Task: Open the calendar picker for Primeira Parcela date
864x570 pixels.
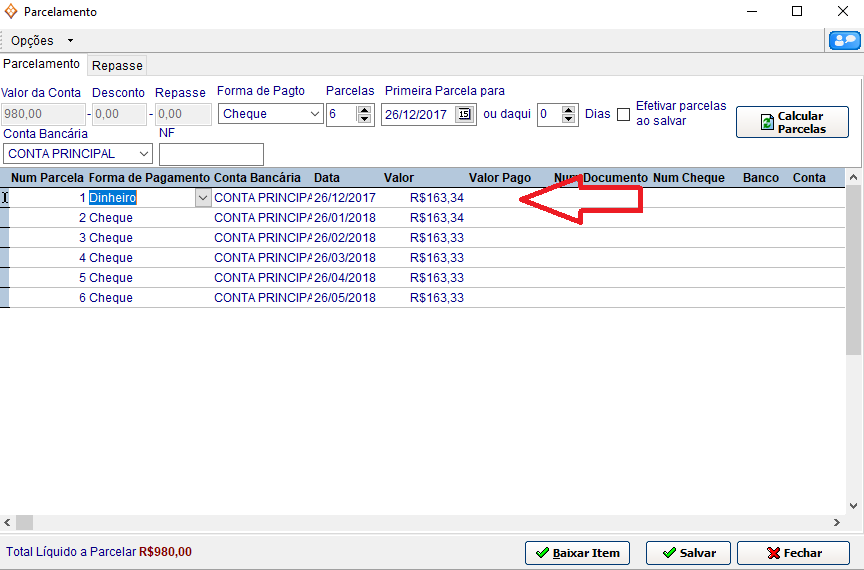Action: (464, 114)
